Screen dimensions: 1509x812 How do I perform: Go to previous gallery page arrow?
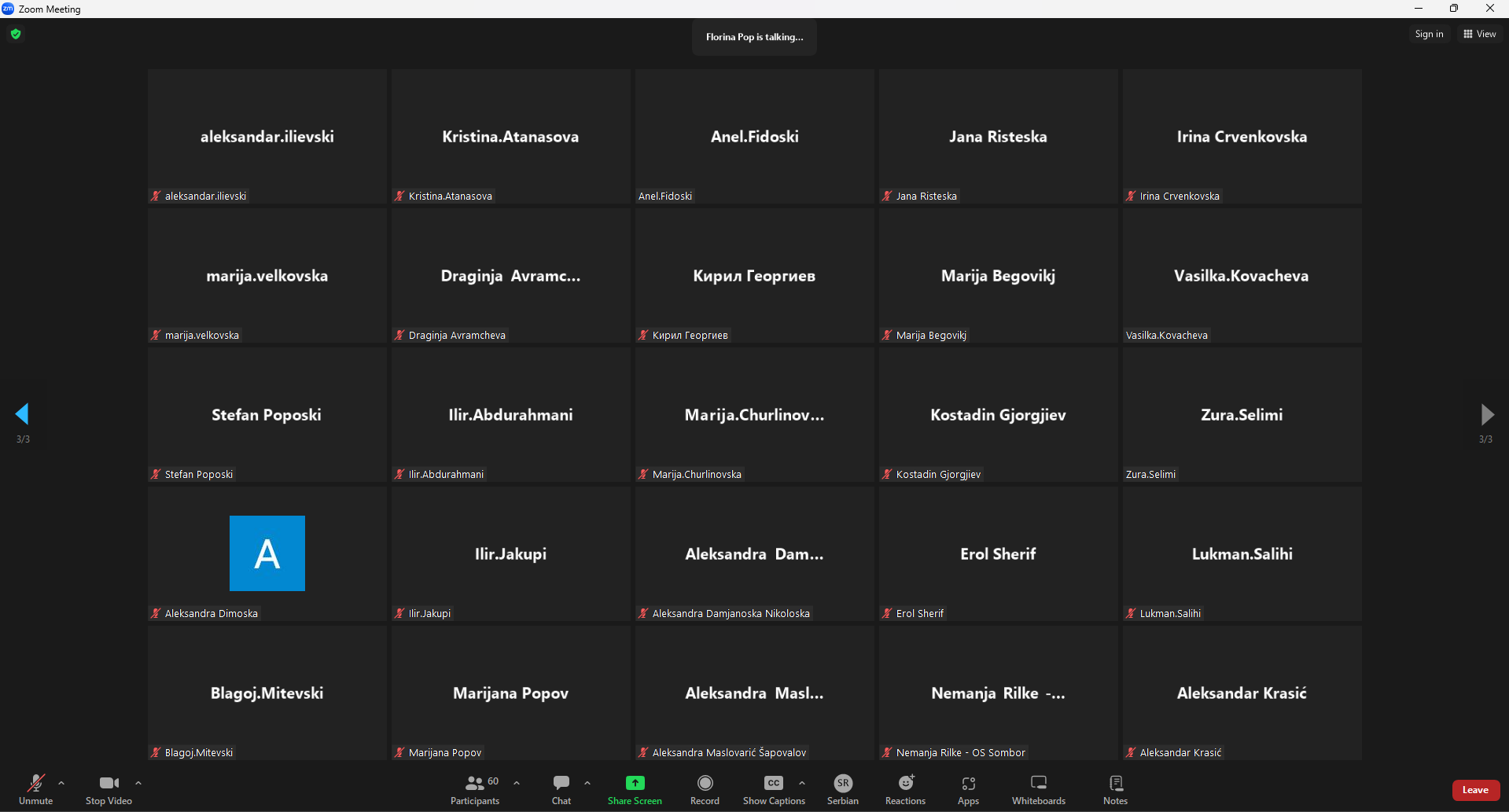(x=22, y=414)
